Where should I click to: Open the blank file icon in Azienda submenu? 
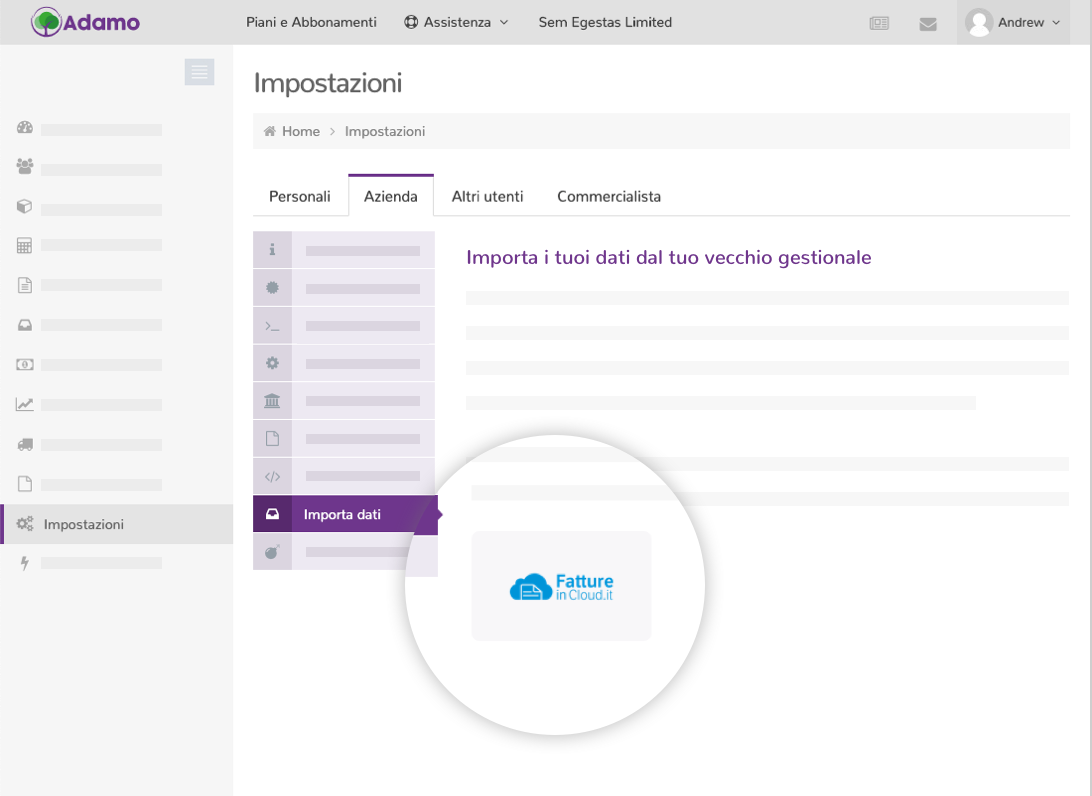point(272,439)
